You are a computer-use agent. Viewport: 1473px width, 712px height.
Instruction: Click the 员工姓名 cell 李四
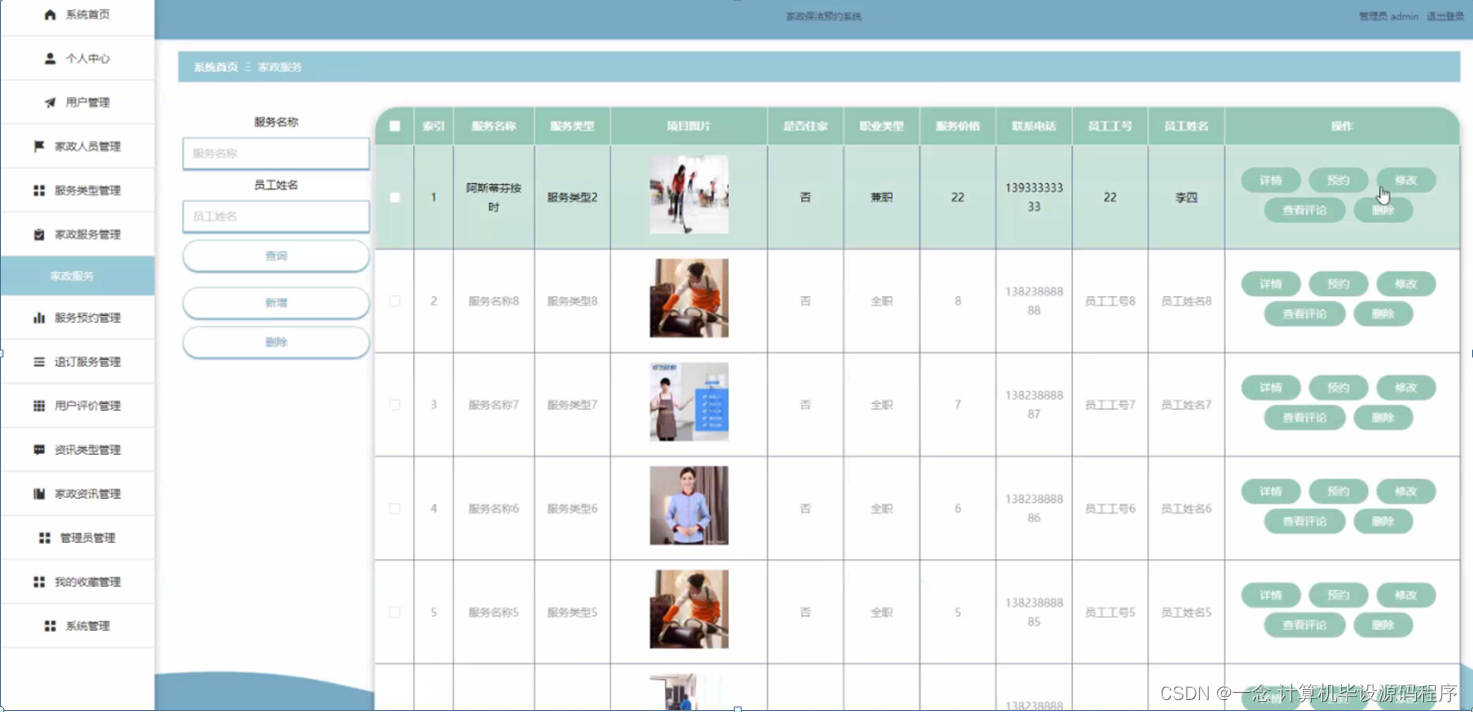[1186, 198]
